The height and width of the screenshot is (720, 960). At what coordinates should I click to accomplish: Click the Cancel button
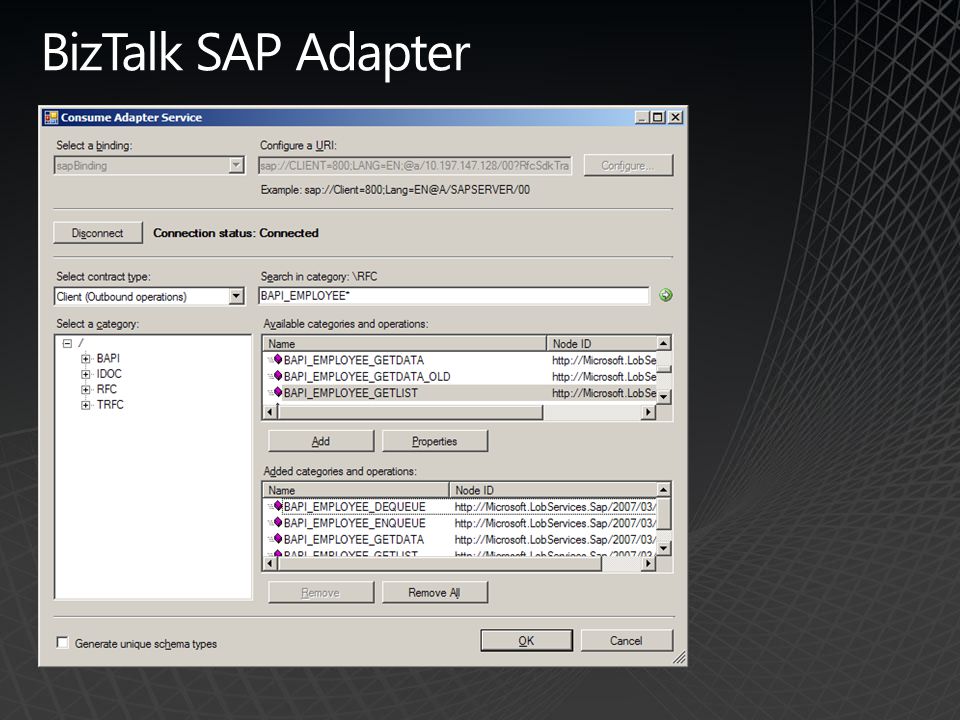(x=626, y=640)
